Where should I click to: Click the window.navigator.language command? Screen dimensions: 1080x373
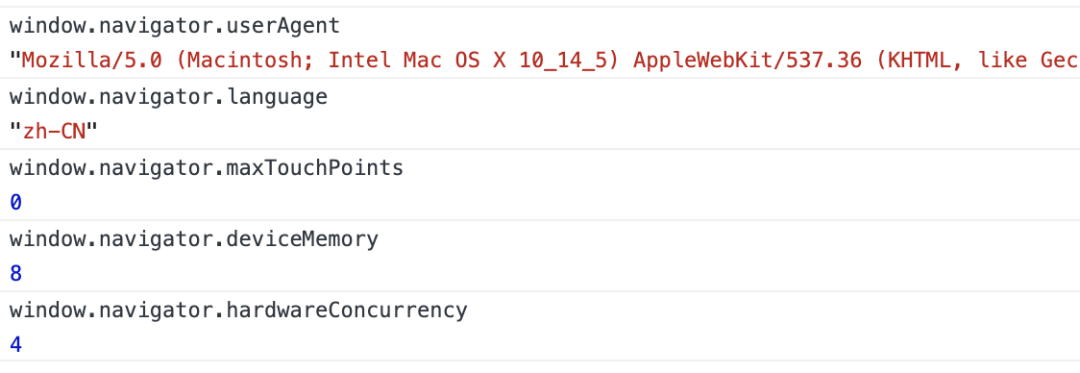(169, 97)
